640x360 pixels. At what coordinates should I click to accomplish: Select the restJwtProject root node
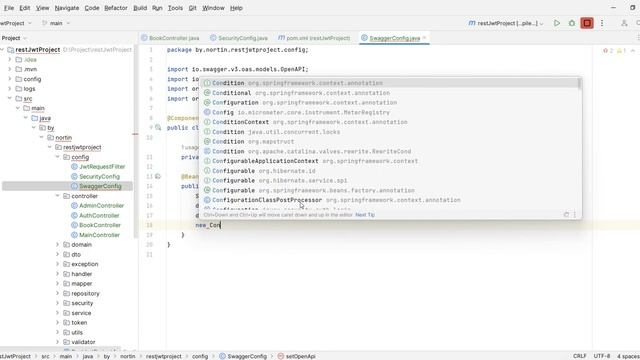(38, 49)
